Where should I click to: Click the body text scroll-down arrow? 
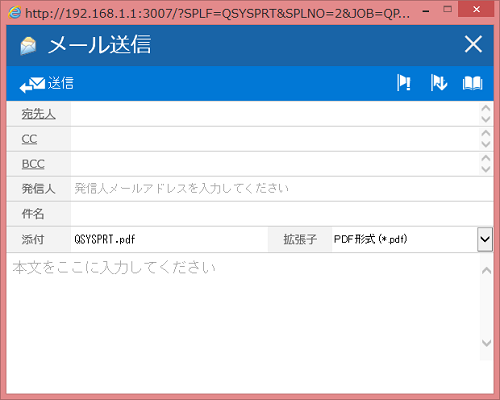coord(487,343)
